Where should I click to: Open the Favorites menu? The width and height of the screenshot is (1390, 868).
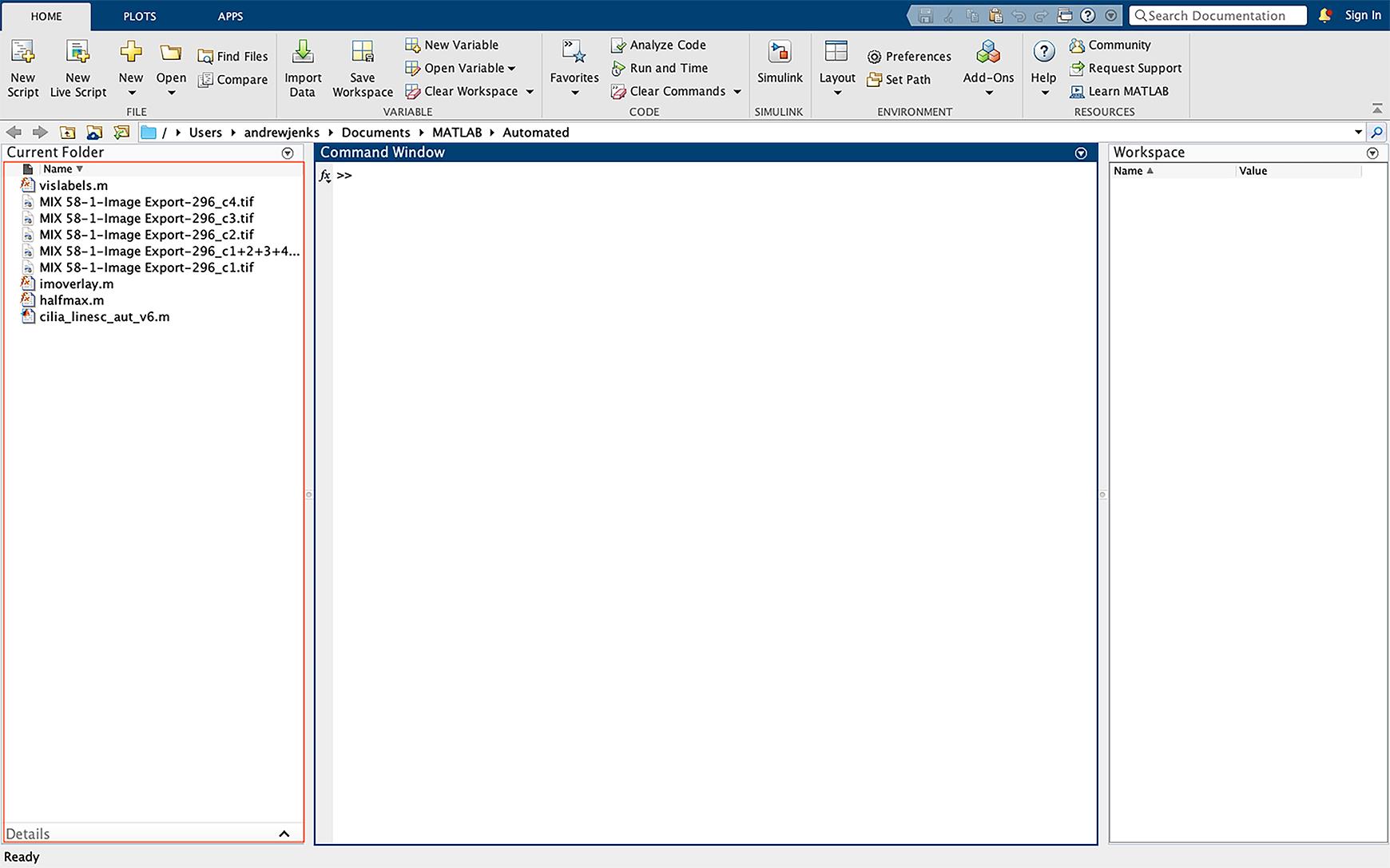(574, 69)
